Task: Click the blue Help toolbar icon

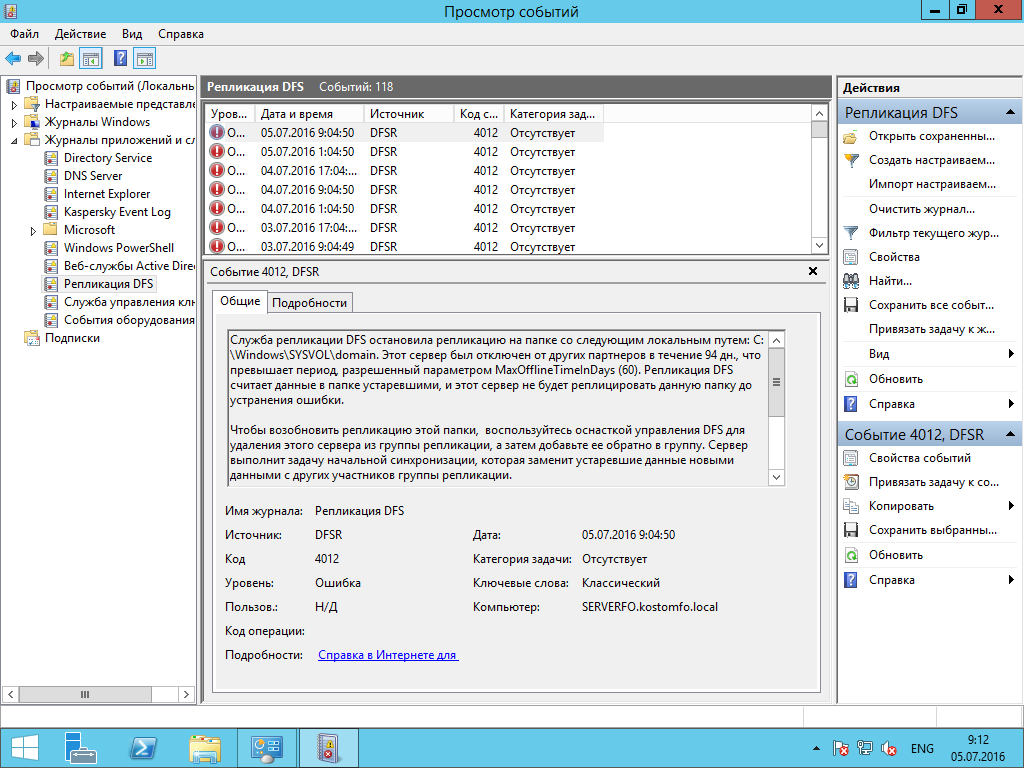Action: coord(120,58)
